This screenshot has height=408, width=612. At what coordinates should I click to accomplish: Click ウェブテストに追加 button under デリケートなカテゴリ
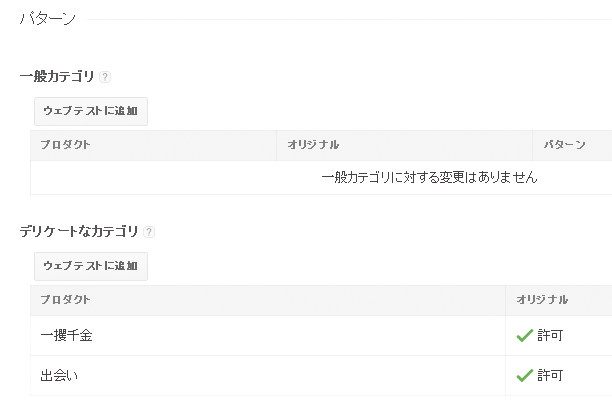(x=91, y=266)
